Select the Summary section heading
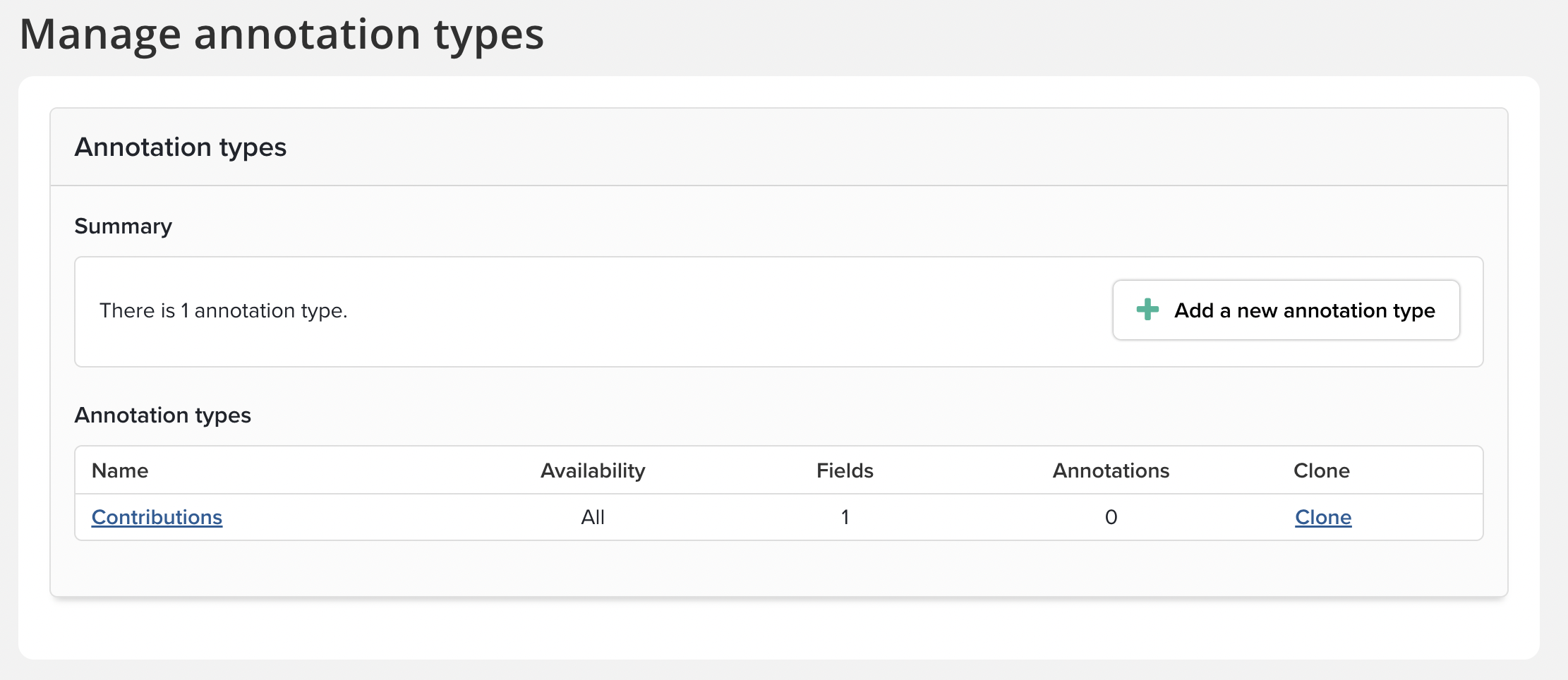The width and height of the screenshot is (1568, 680). point(123,226)
